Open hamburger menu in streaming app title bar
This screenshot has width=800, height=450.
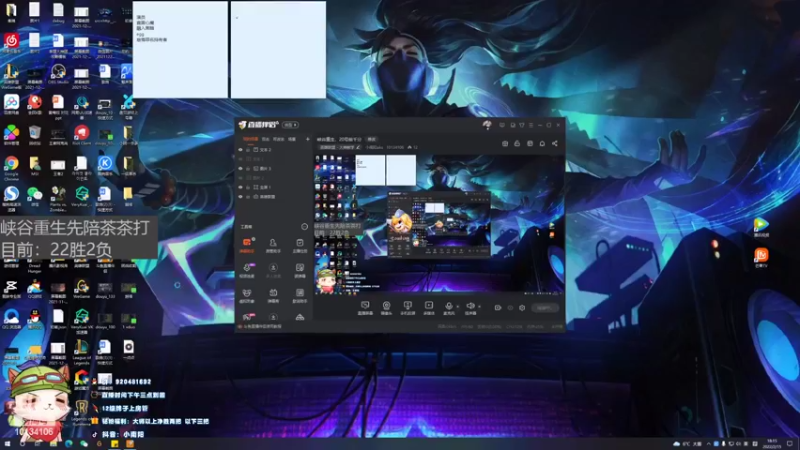point(531,125)
